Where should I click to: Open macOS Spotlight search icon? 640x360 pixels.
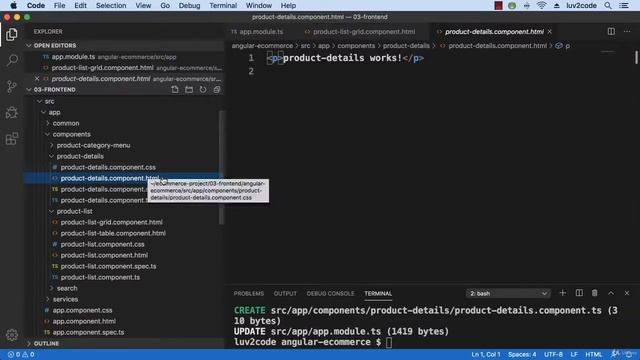(608, 5)
